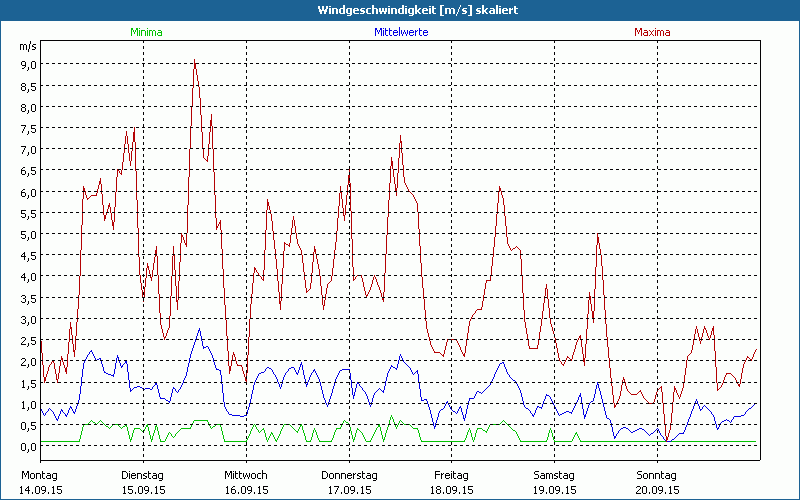
Task: Click the Samstag day label
Action: pyautogui.click(x=554, y=475)
